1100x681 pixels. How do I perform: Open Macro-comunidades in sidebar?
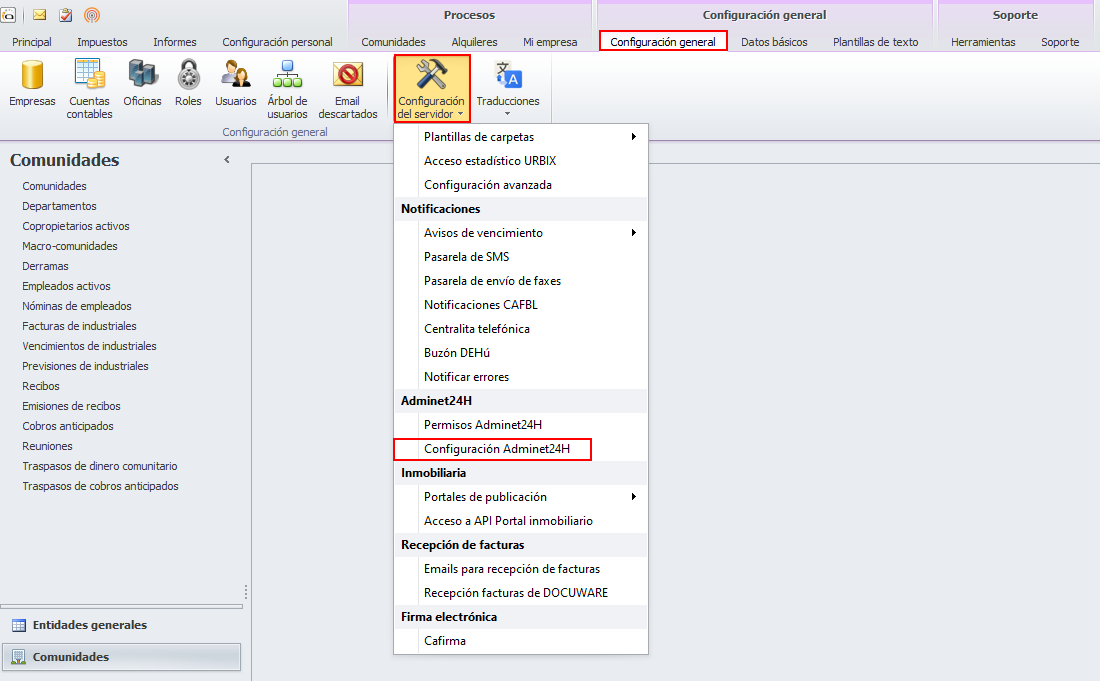click(x=69, y=246)
